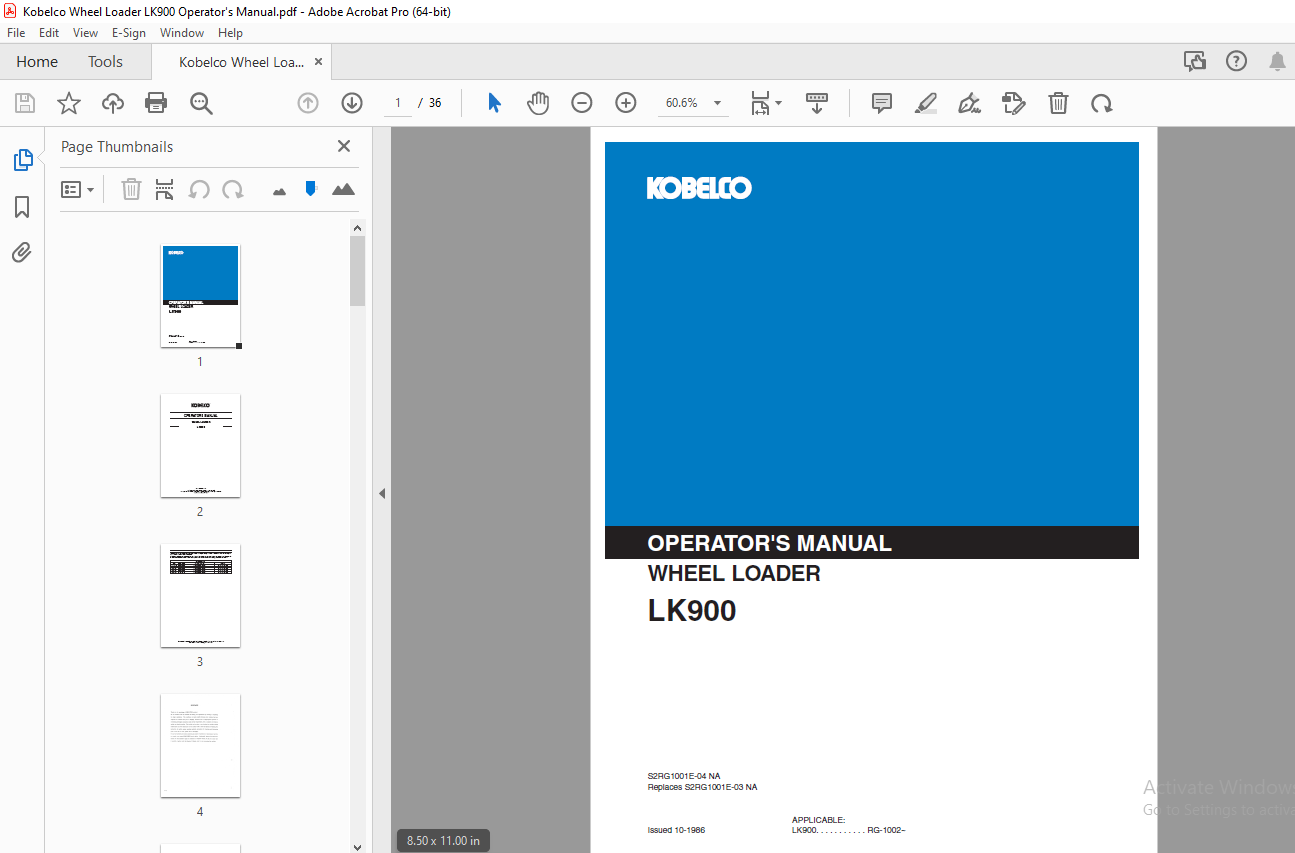Click the '8.50 x 11.00 in' page size label
This screenshot has height=853, width=1295.
pyautogui.click(x=443, y=841)
